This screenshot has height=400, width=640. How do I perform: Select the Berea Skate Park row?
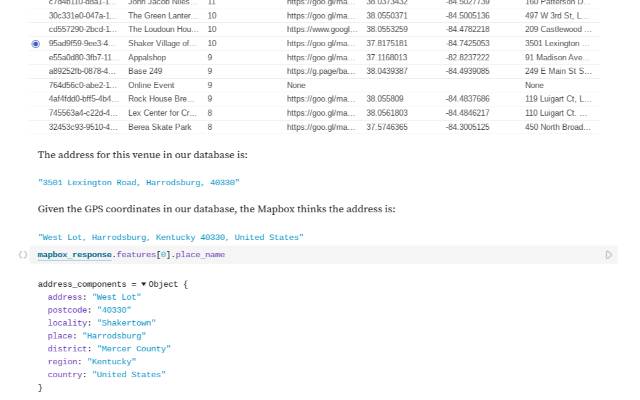click(160, 128)
